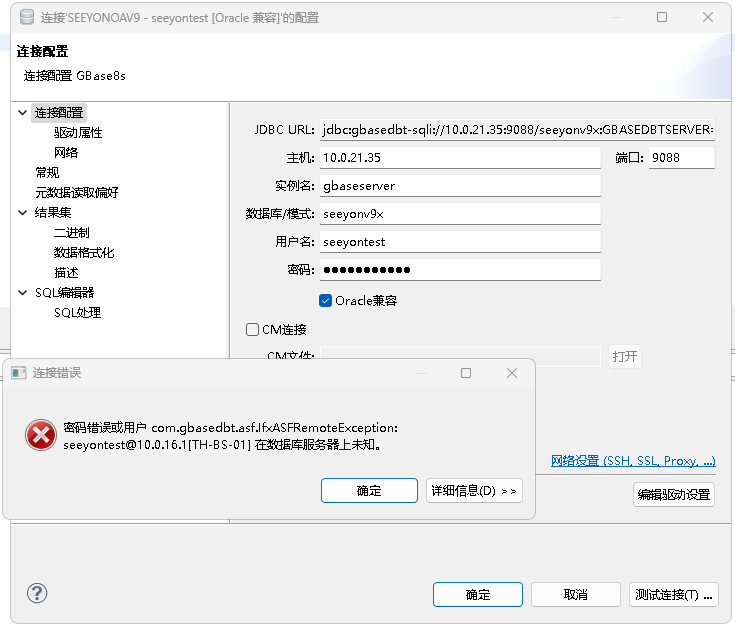The width and height of the screenshot is (735, 625).
Task: Open the SQL处理 settings page
Action: (x=77, y=313)
